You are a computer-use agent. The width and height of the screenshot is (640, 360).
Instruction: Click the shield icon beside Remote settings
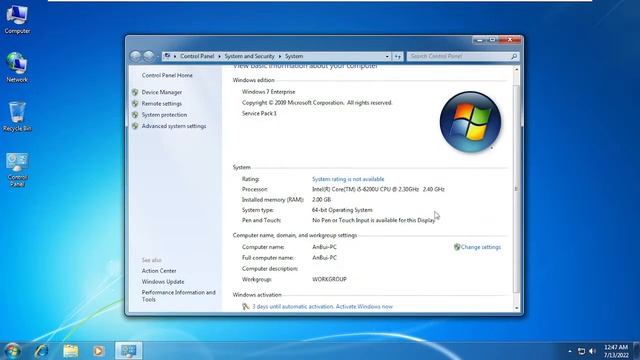(x=135, y=104)
